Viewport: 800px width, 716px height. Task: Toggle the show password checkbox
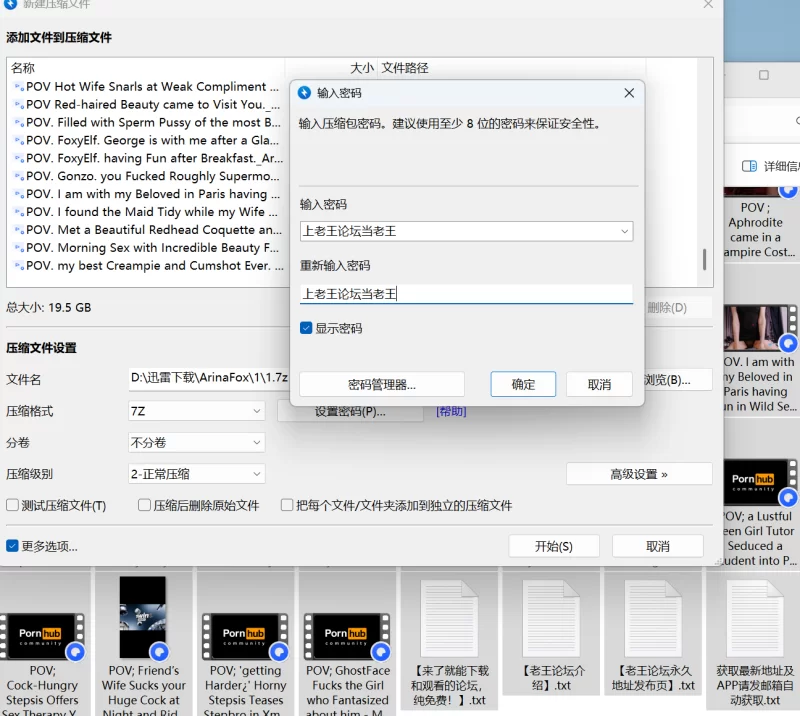(306, 328)
